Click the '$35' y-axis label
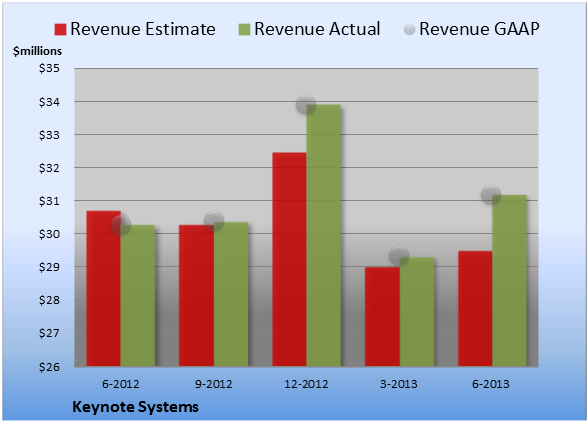 click(49, 69)
